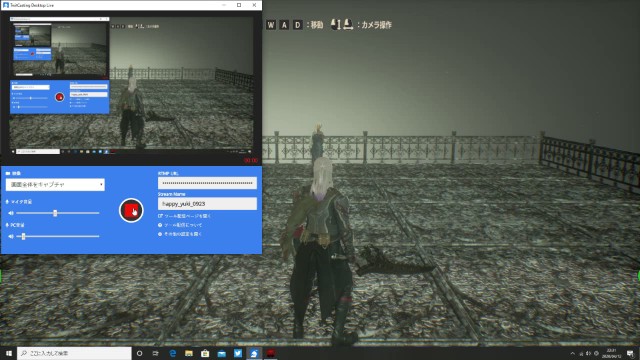The image size is (640, 360).
Task: Expand the hidden system tray icons
Action: point(572,353)
